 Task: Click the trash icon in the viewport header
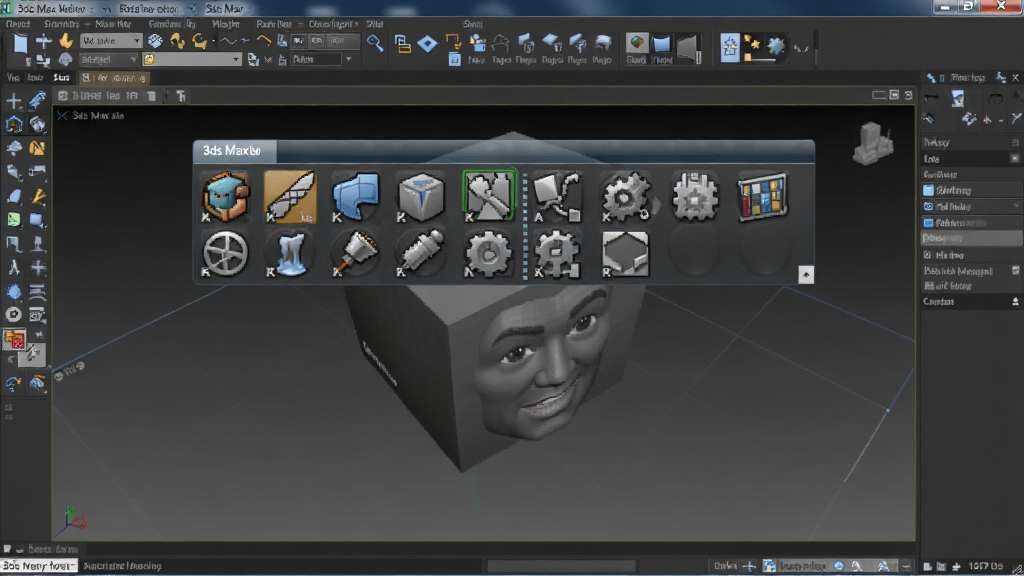pyautogui.click(x=152, y=96)
